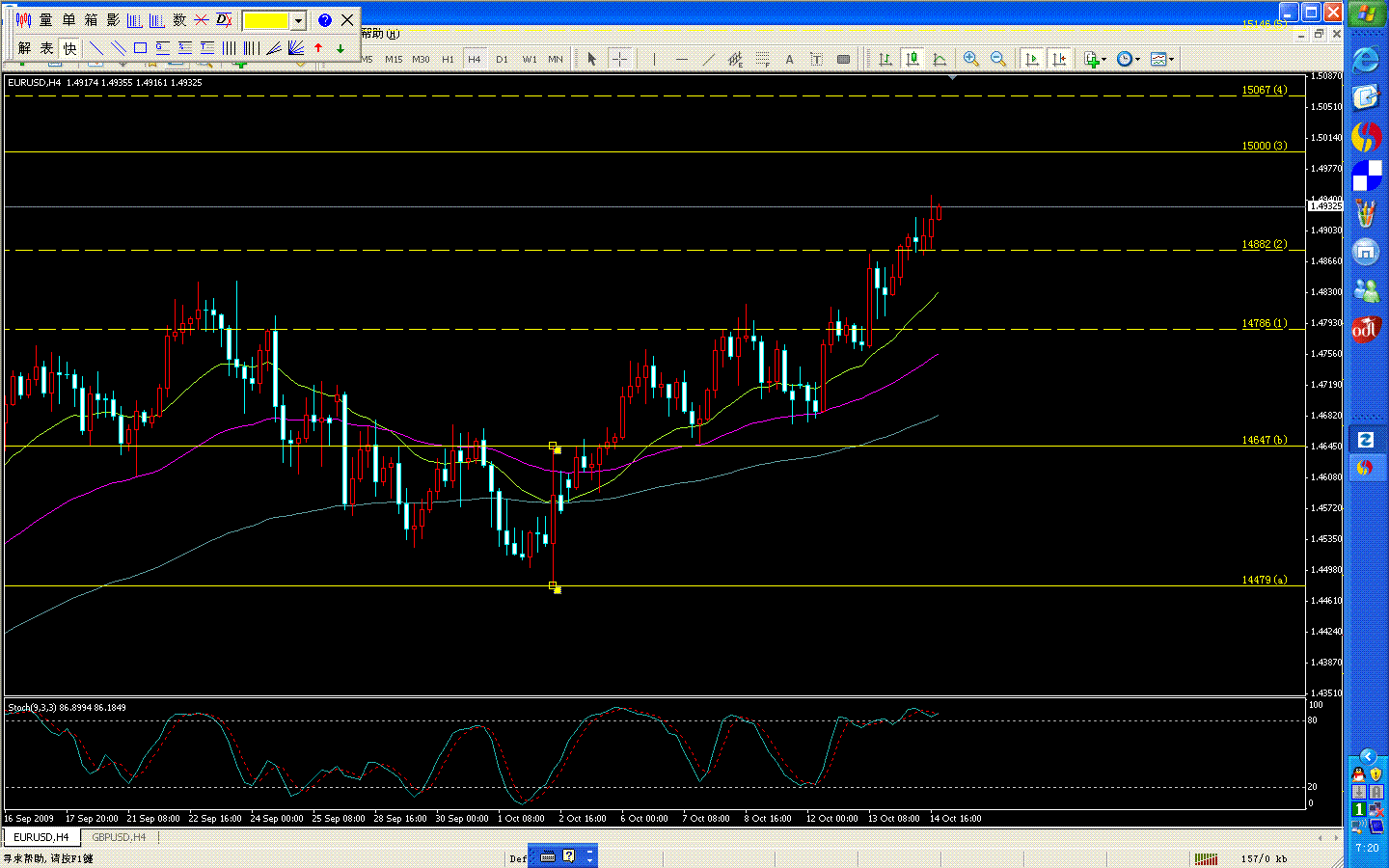Click the 数 tool in floating toolbar
The image size is (1389, 868).
(179, 20)
